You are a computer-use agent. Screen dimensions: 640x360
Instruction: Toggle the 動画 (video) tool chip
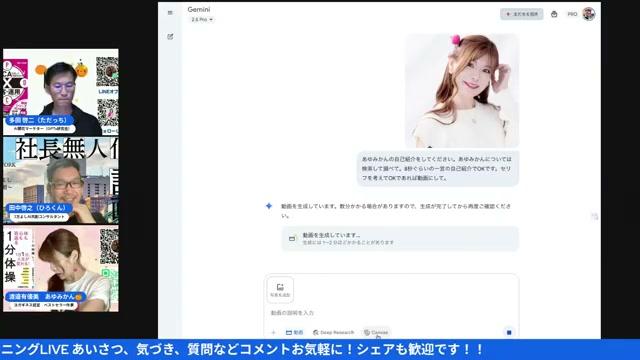point(294,332)
